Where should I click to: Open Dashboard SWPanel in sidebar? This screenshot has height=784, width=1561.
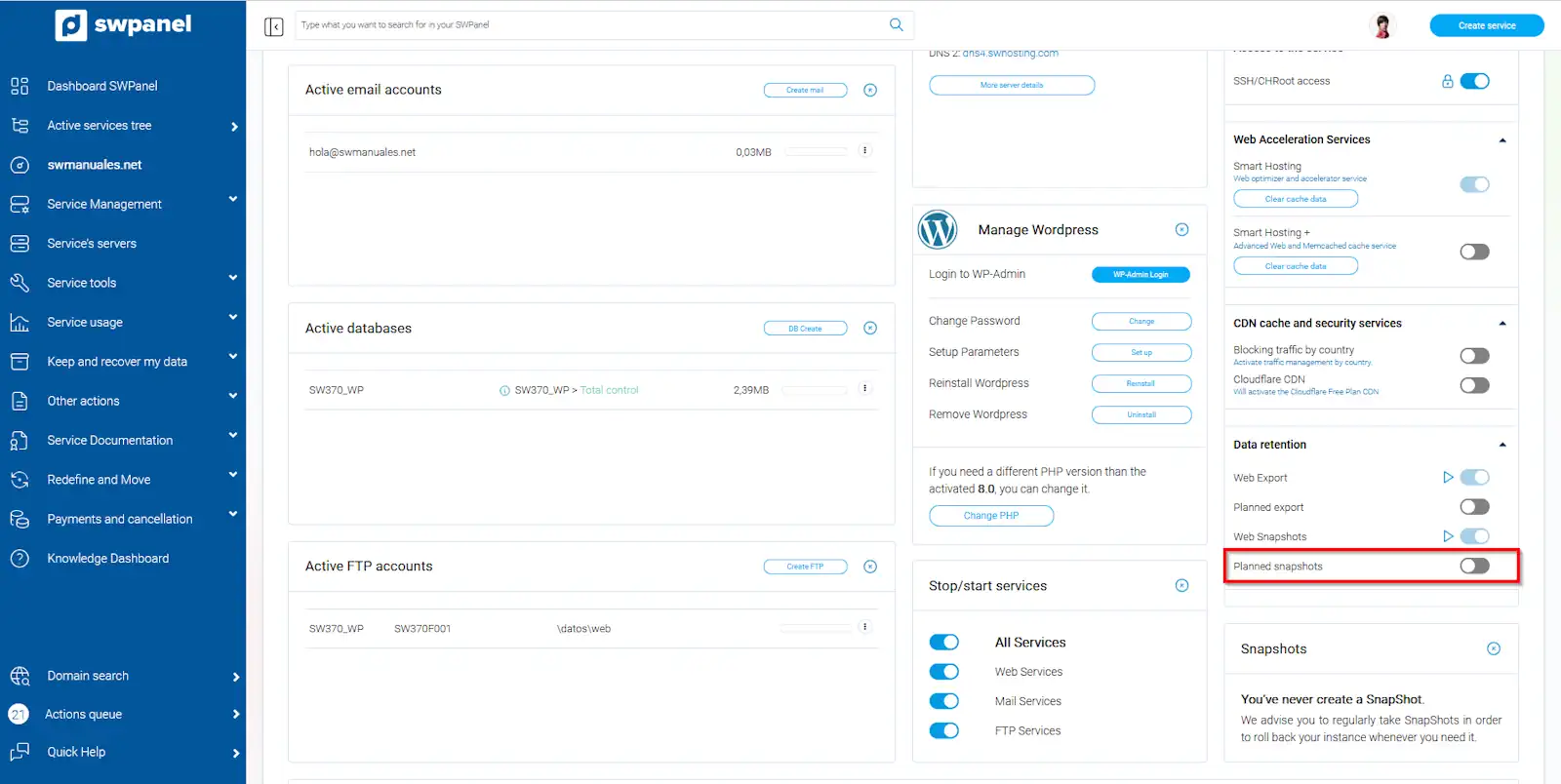[x=101, y=86]
